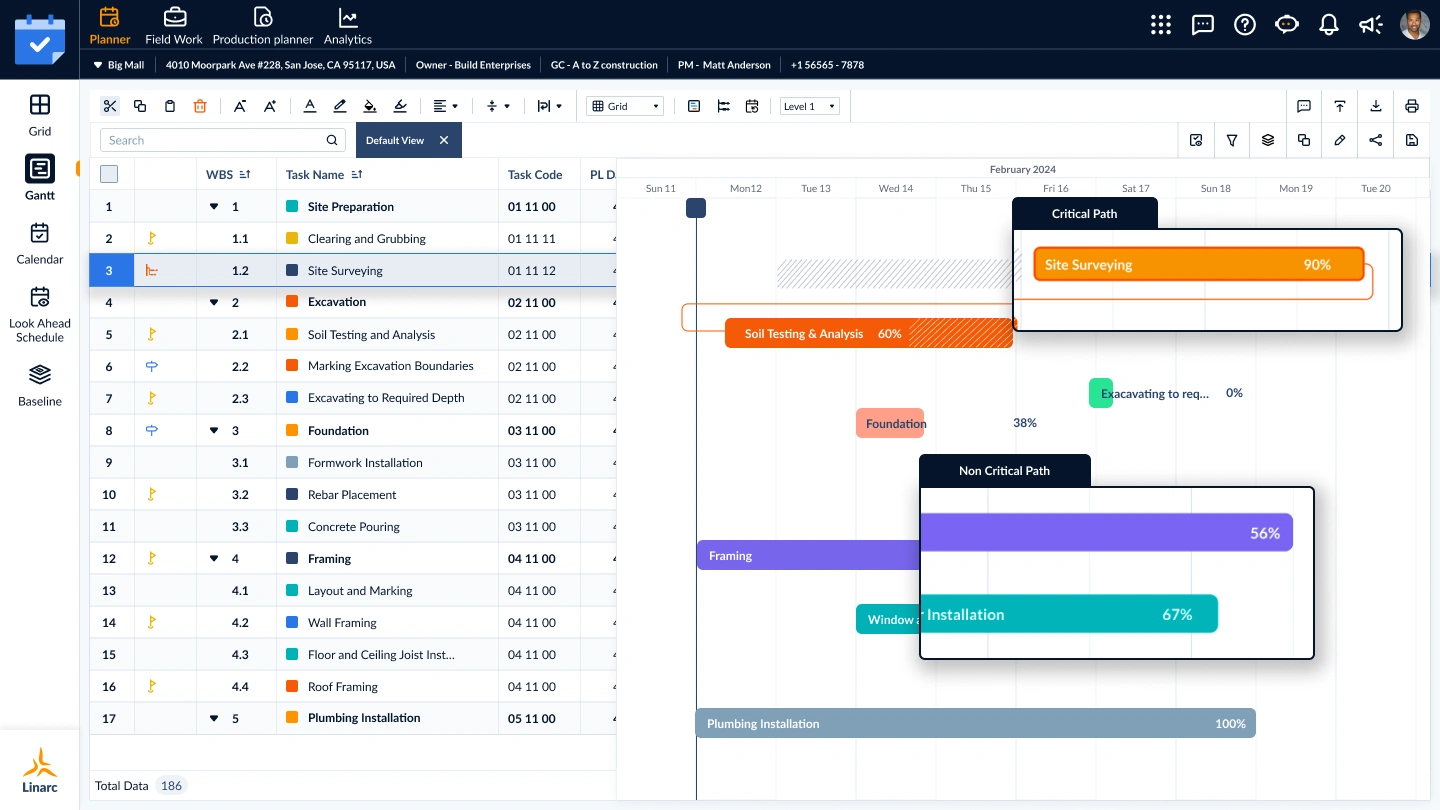Viewport: 1440px width, 810px height.
Task: Select the Rebar Placement row
Action: coord(353,494)
